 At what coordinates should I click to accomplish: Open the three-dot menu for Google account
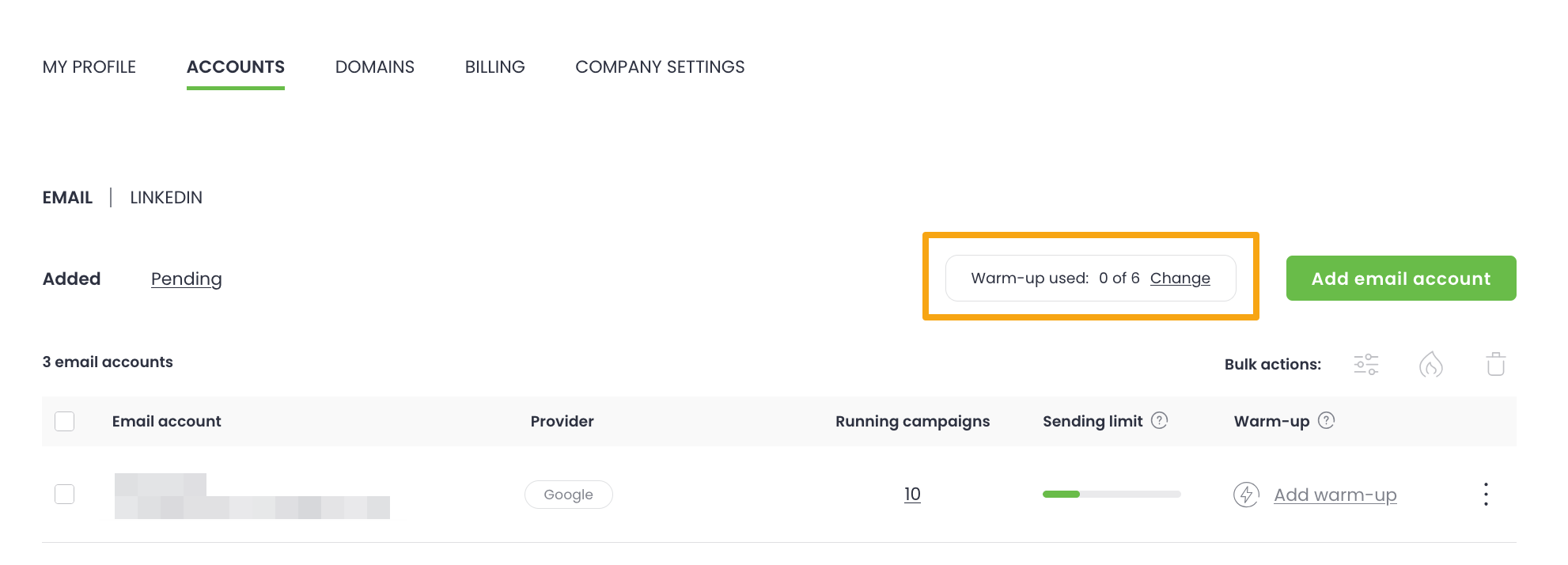[1486, 495]
